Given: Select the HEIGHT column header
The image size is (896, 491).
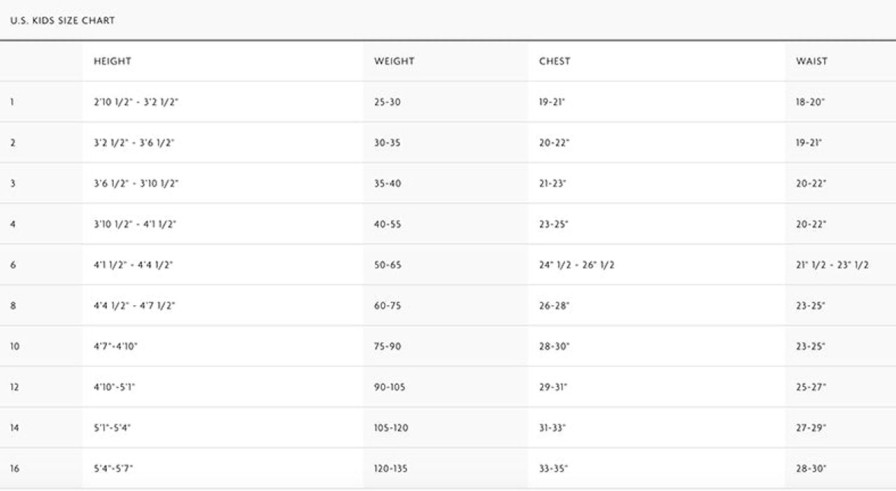Looking at the screenshot, I should pyautogui.click(x=112, y=61).
